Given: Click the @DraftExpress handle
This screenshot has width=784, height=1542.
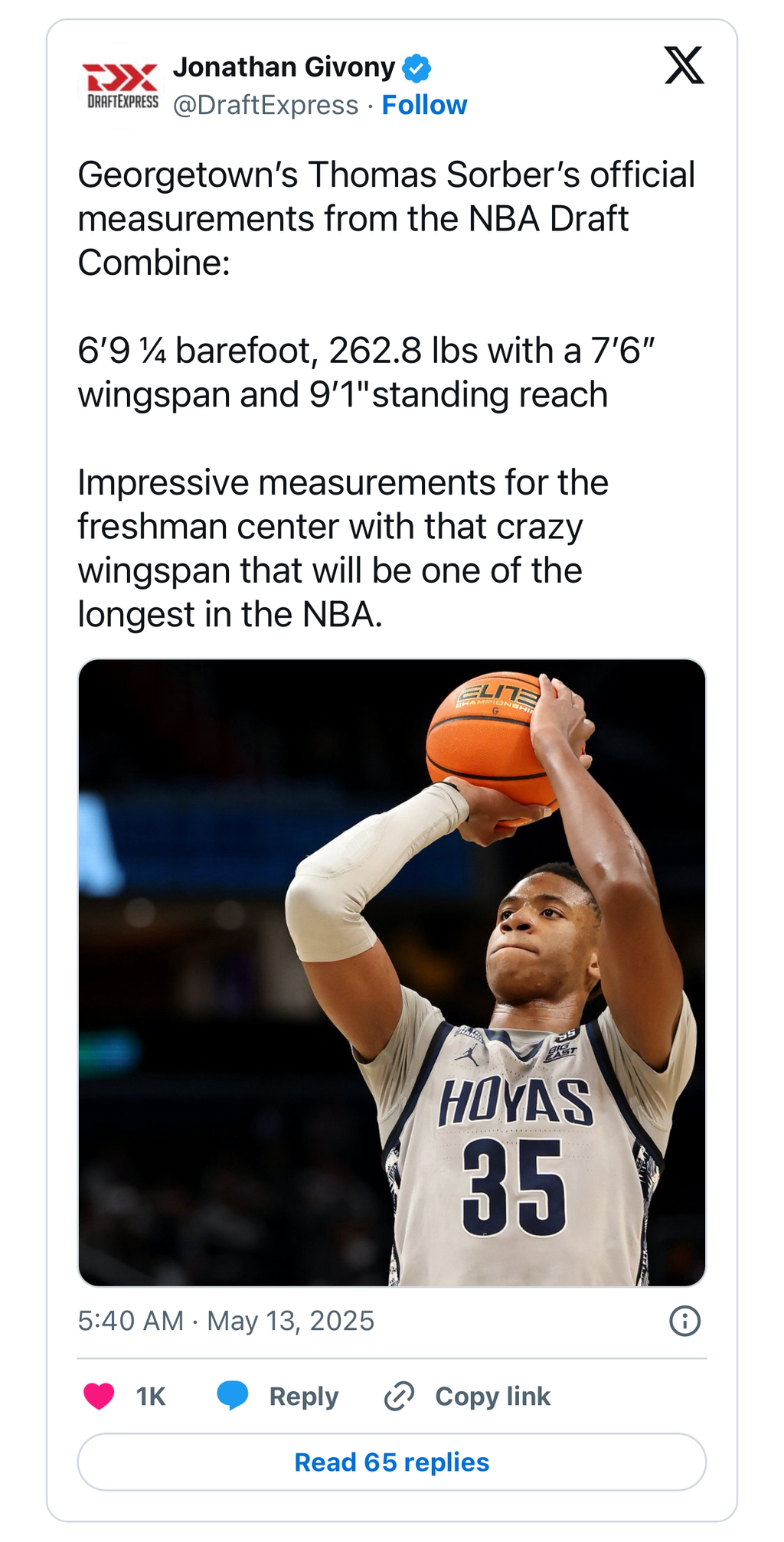Looking at the screenshot, I should (x=266, y=105).
